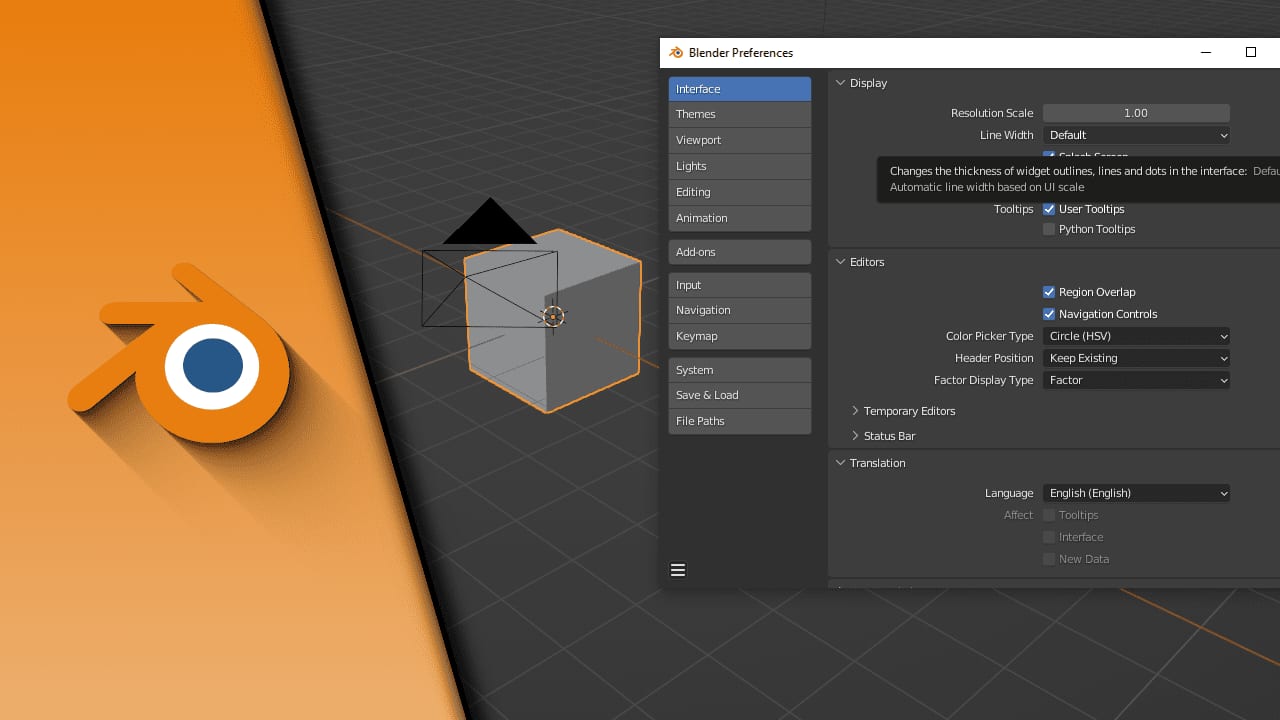Toggle the User Tooltips checkbox
Screen dimensions: 1280x720
(1049, 209)
